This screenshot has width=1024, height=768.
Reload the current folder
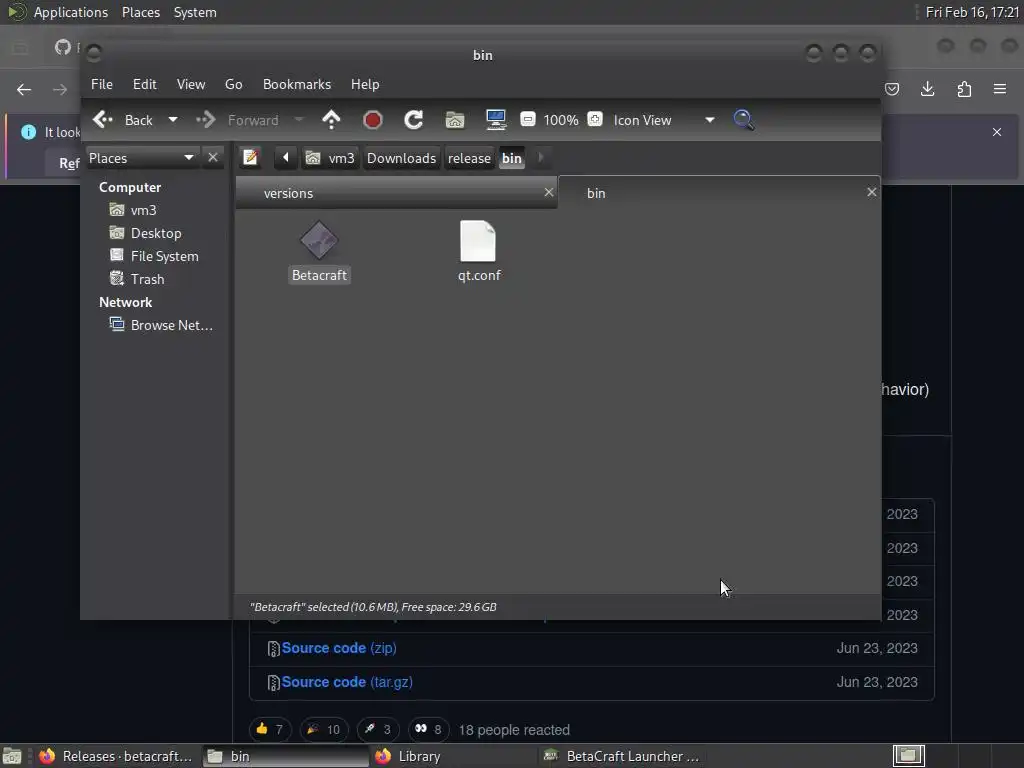coord(413,120)
